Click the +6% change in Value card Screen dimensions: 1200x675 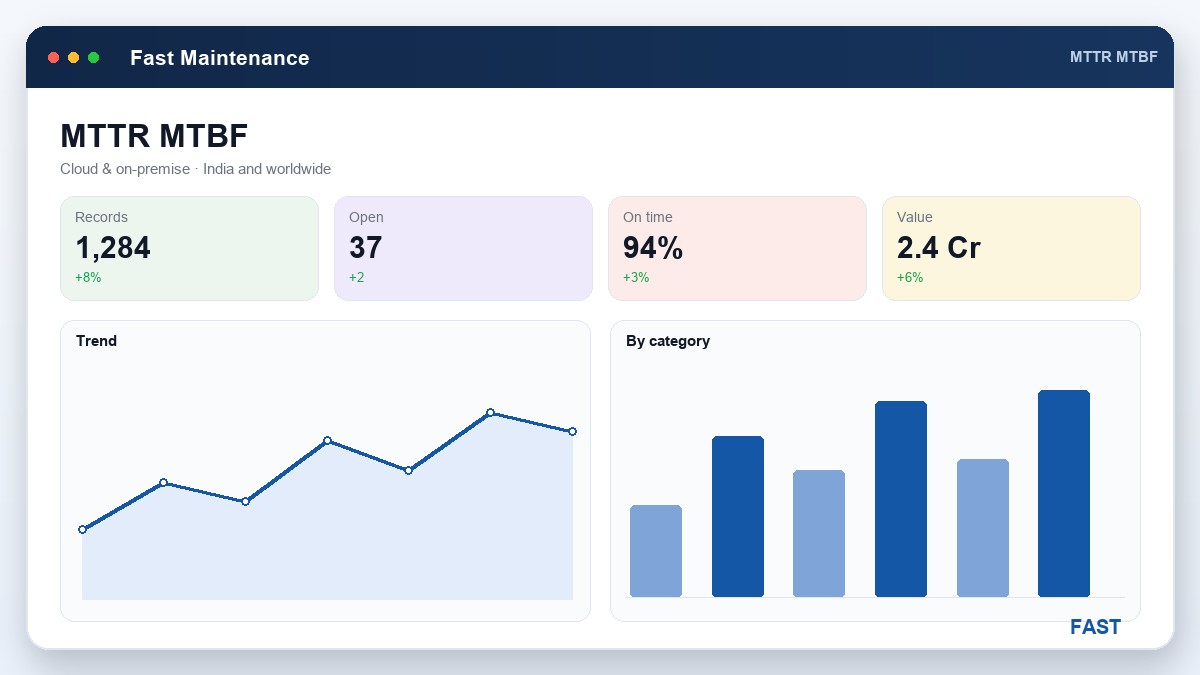click(910, 278)
